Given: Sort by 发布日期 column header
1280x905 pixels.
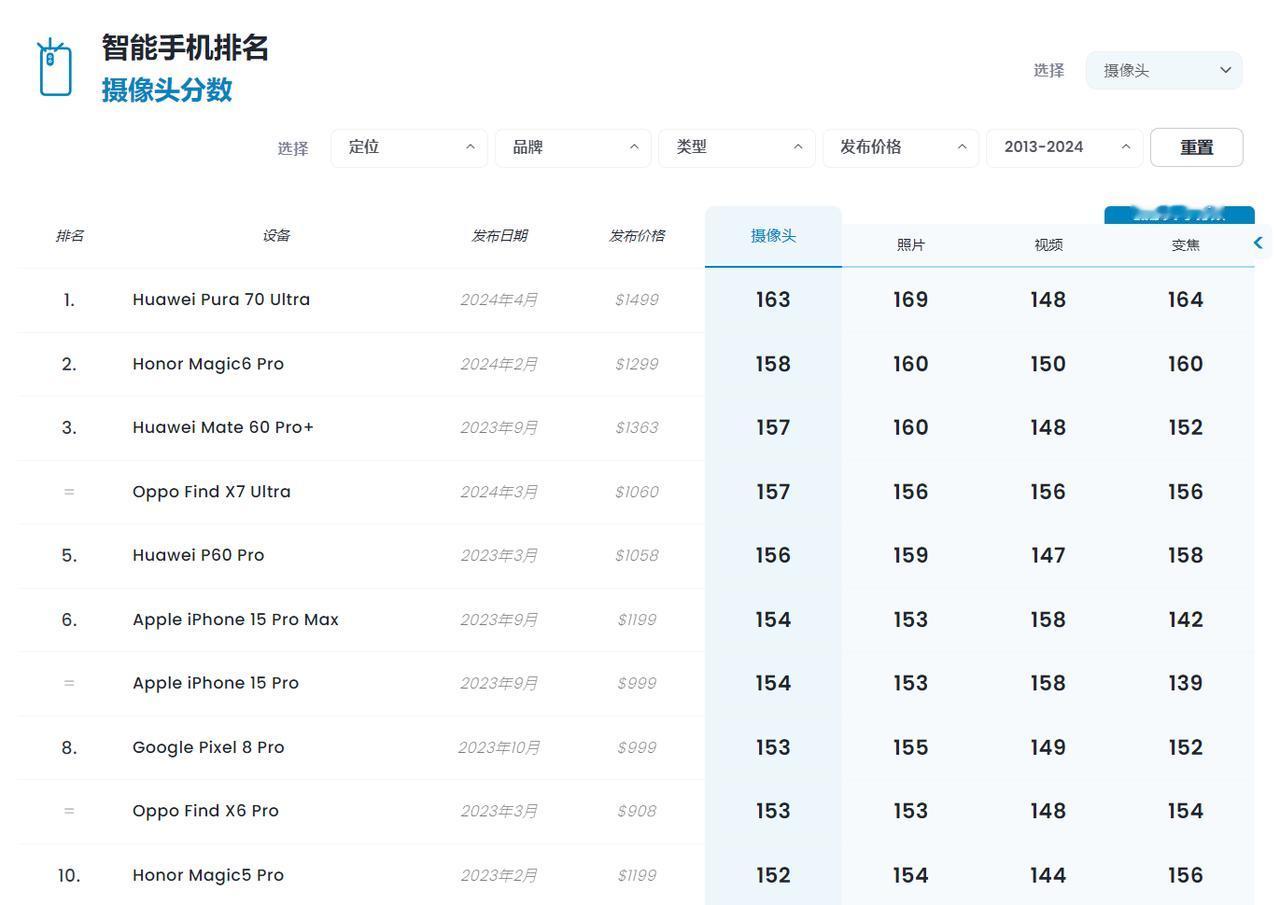Looking at the screenshot, I should pyautogui.click(x=499, y=236).
